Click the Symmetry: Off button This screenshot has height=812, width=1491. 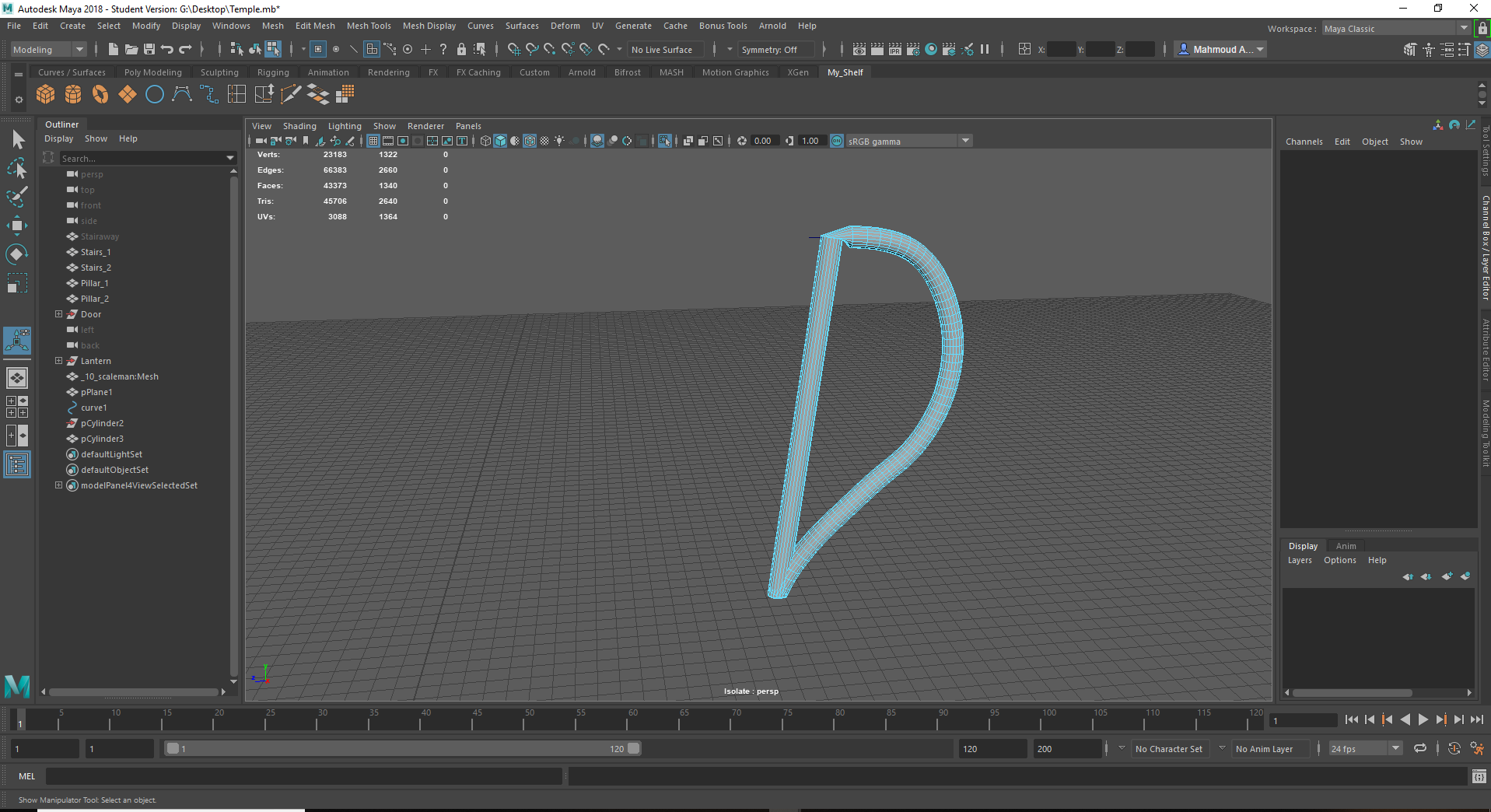(775, 49)
